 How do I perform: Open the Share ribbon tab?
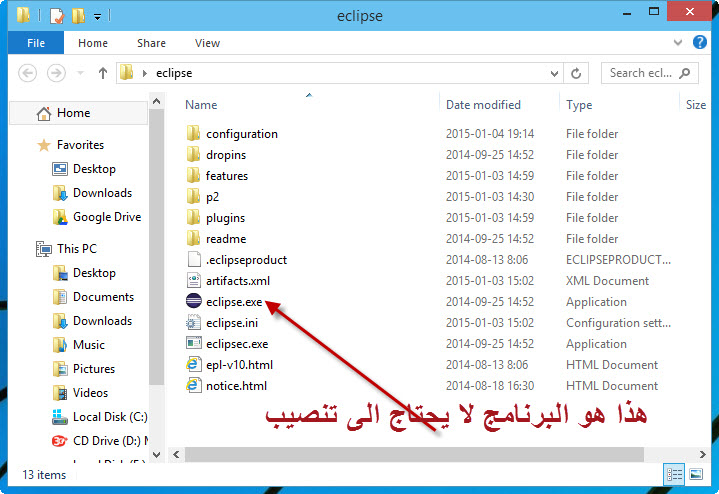pyautogui.click(x=151, y=43)
